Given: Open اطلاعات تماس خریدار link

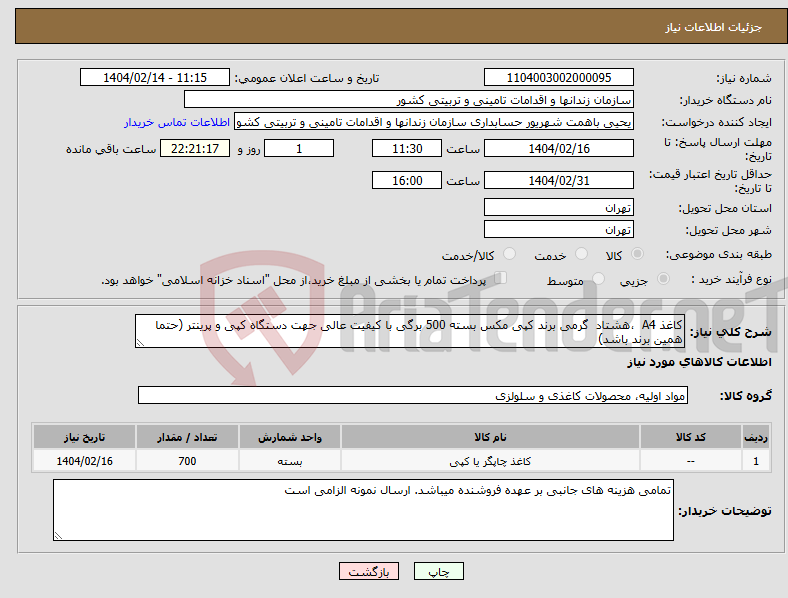Looking at the screenshot, I should click(x=177, y=122).
